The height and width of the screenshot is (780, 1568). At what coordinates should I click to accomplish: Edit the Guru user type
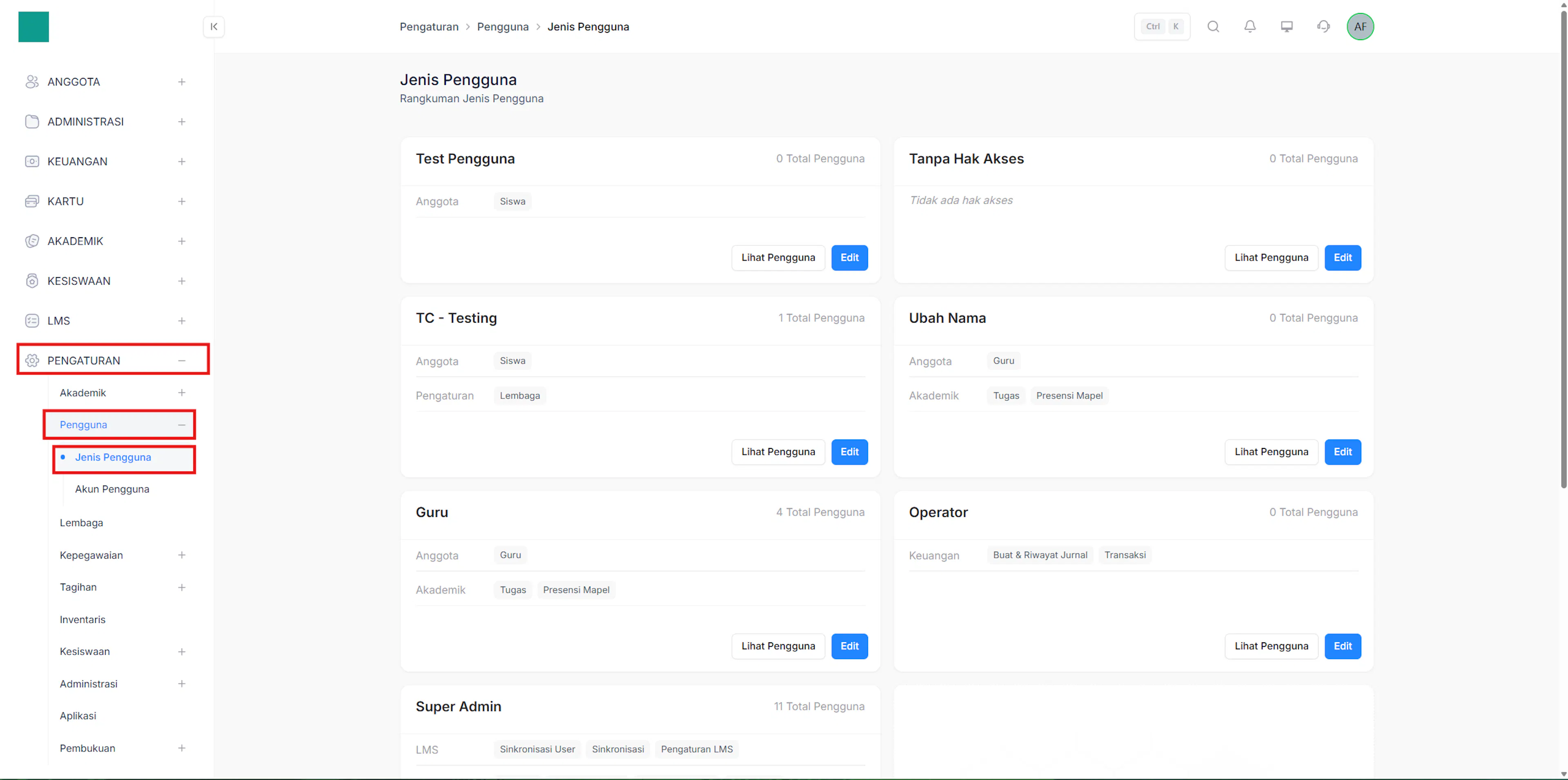click(x=850, y=646)
